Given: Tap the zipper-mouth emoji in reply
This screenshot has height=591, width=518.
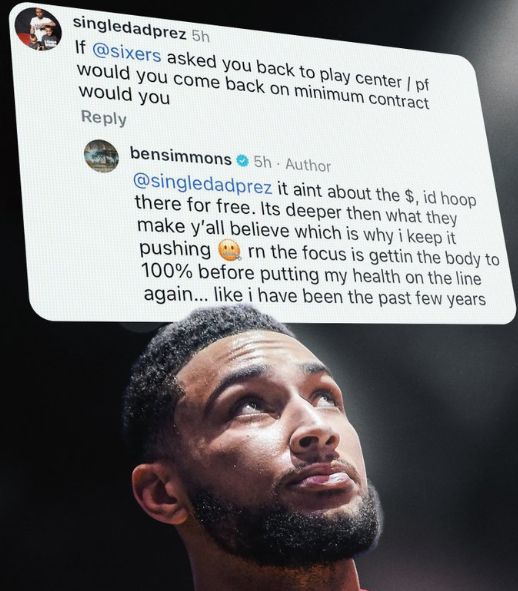Looking at the screenshot, I should point(229,250).
